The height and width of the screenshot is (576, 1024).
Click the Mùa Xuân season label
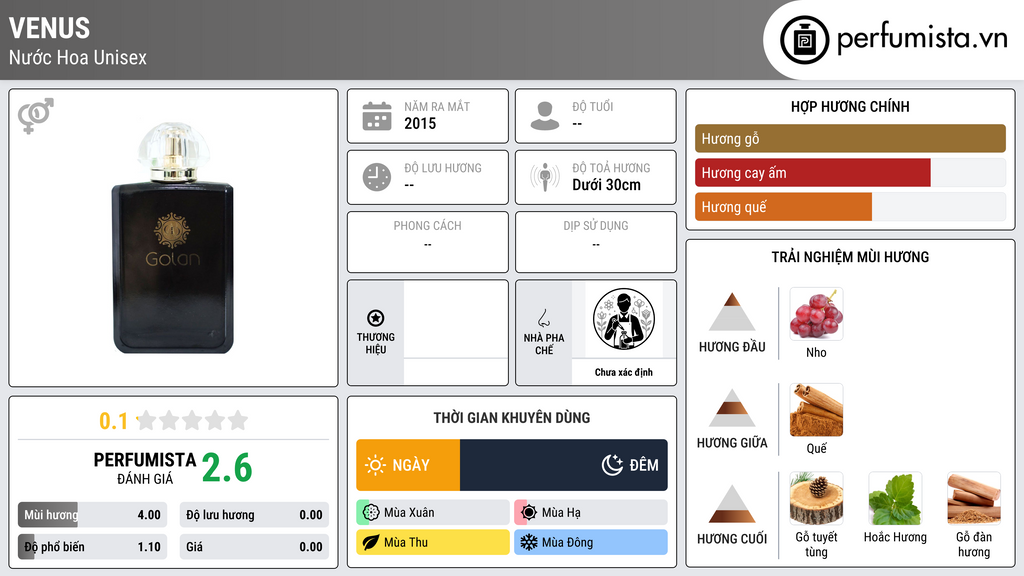pos(409,513)
